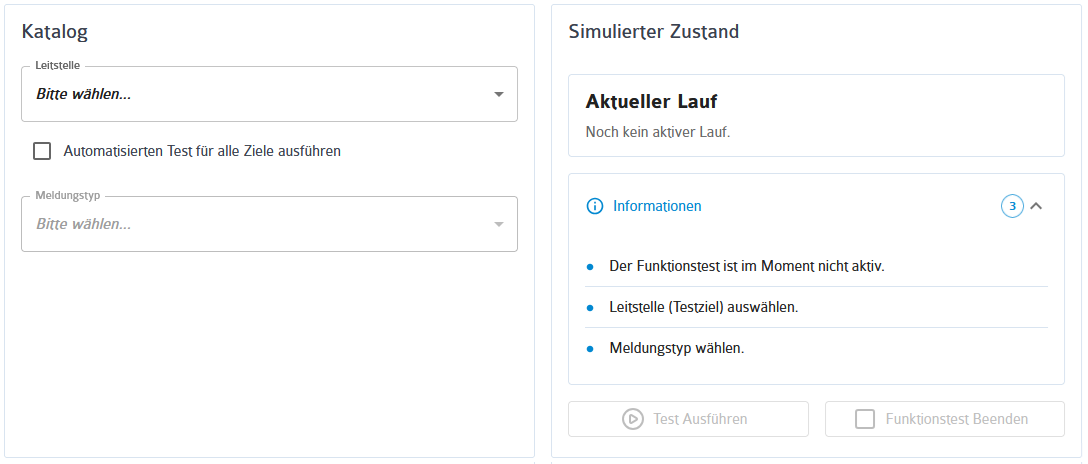Click the label Automatisierten Test für alle Ziele ausführen
The height and width of the screenshot is (464, 1088).
coord(202,151)
